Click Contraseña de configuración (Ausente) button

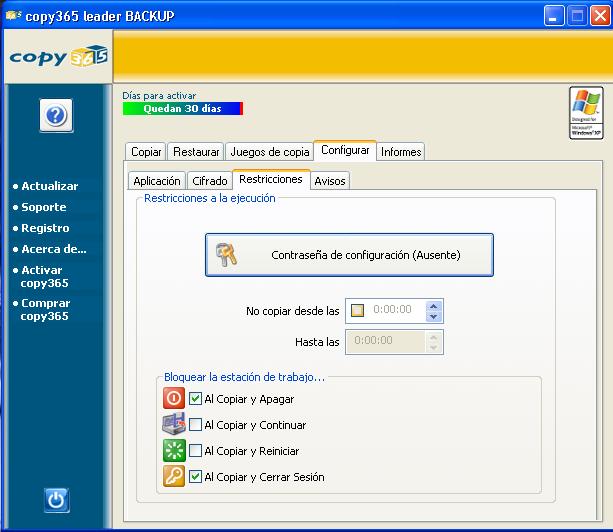tap(349, 255)
